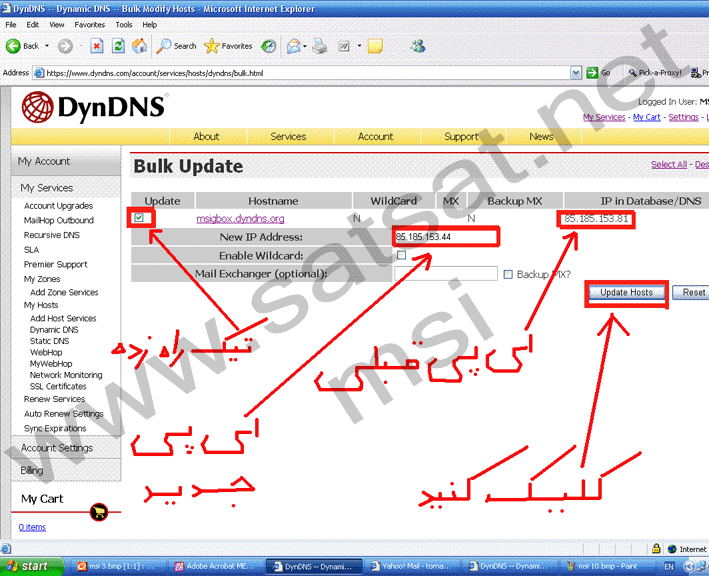Open the Settings top link

(x=683, y=117)
